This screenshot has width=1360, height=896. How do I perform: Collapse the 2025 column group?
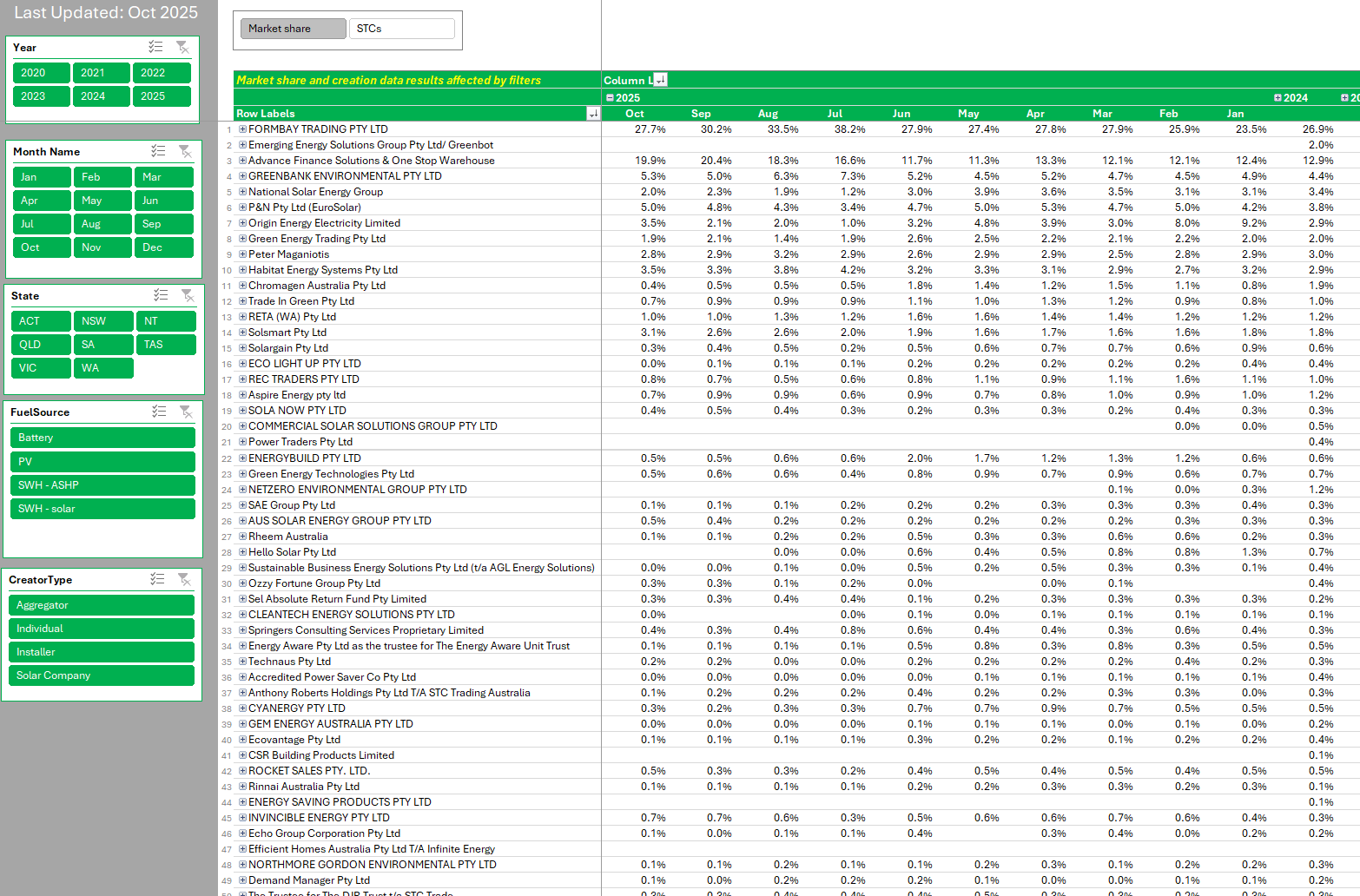[x=610, y=98]
